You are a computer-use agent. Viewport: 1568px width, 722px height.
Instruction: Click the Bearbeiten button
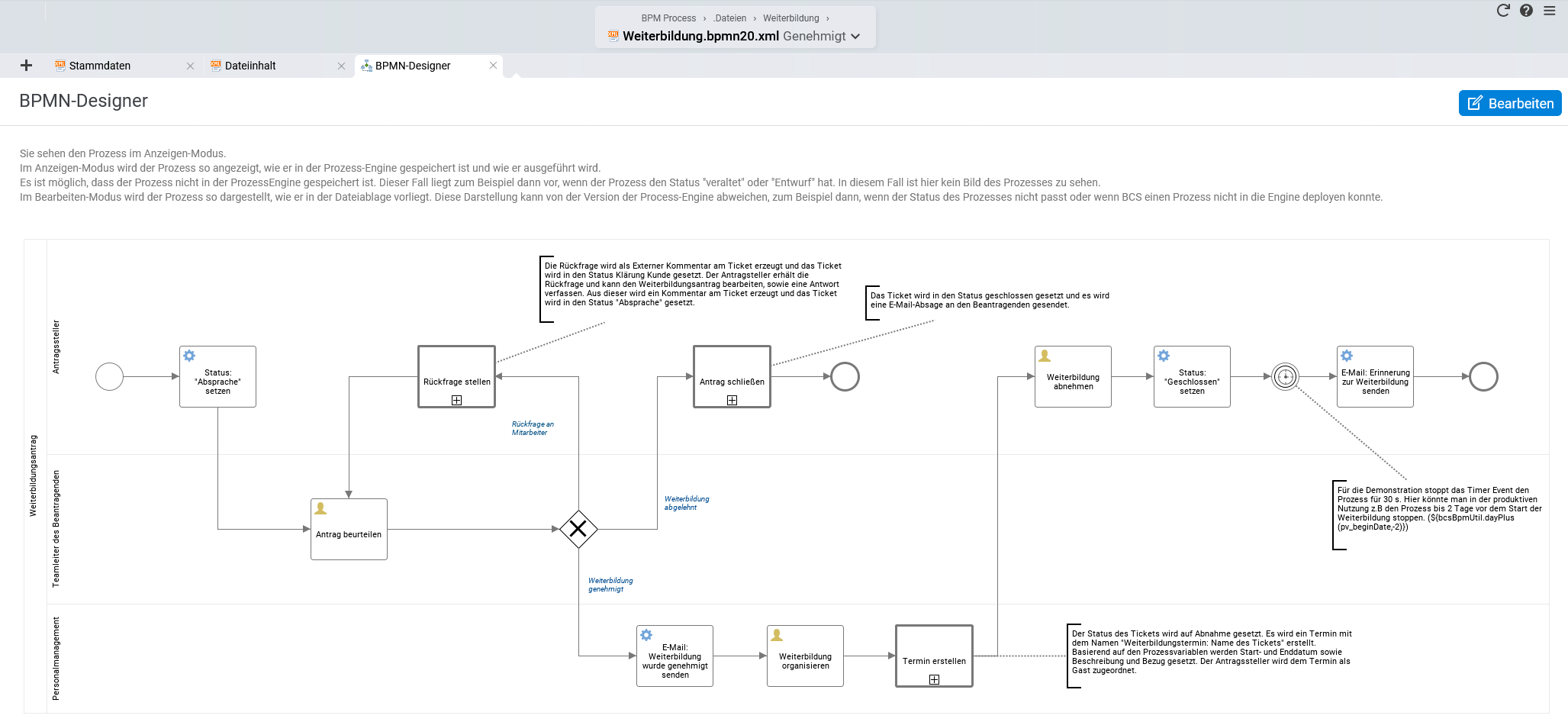coord(1510,103)
